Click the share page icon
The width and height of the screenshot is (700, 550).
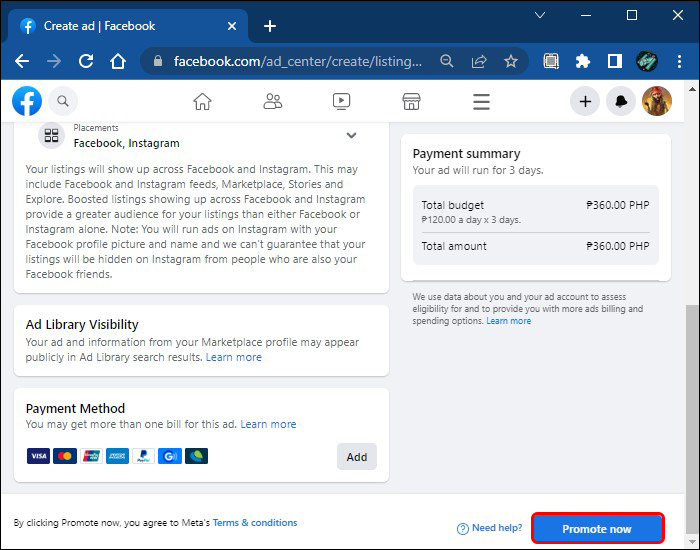click(x=479, y=61)
